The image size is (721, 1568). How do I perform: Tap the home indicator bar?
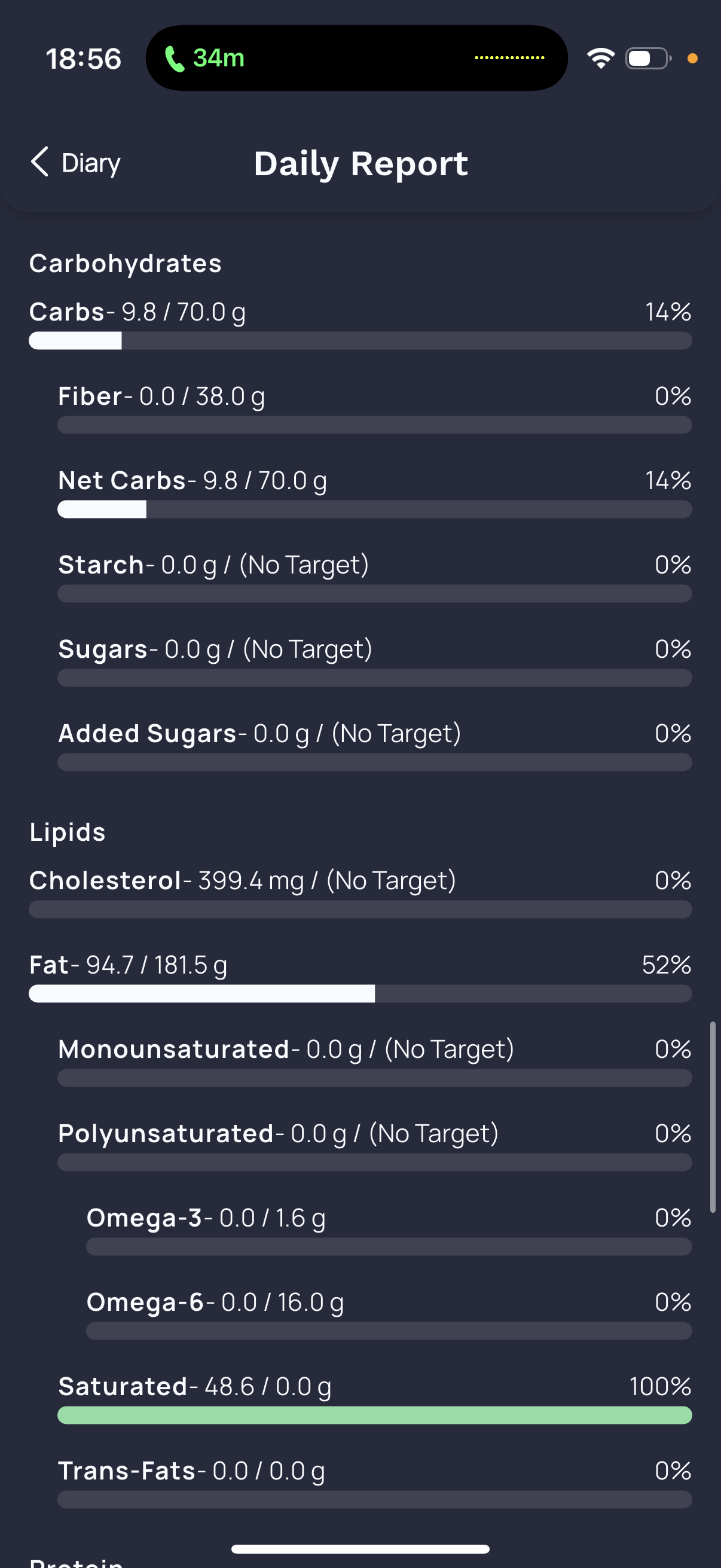360,1549
